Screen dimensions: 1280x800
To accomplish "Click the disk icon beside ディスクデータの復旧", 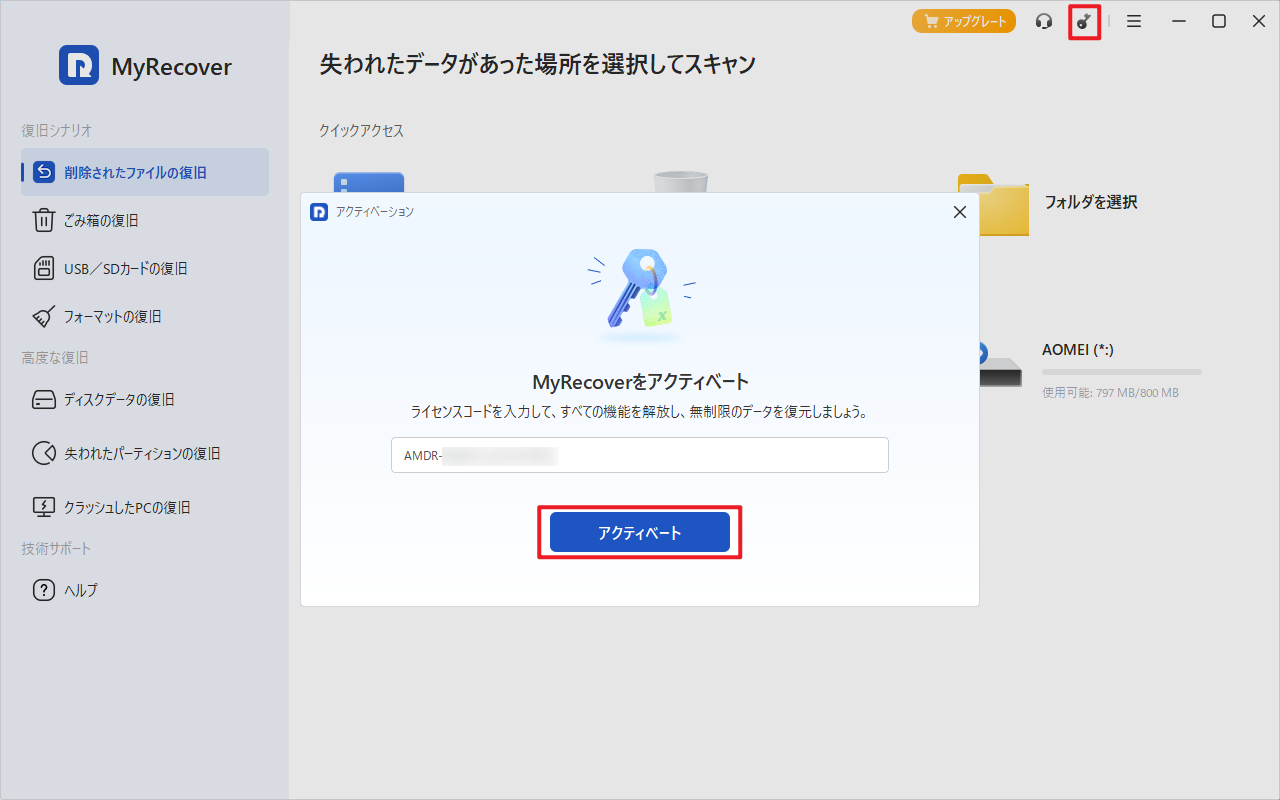I will [x=44, y=400].
